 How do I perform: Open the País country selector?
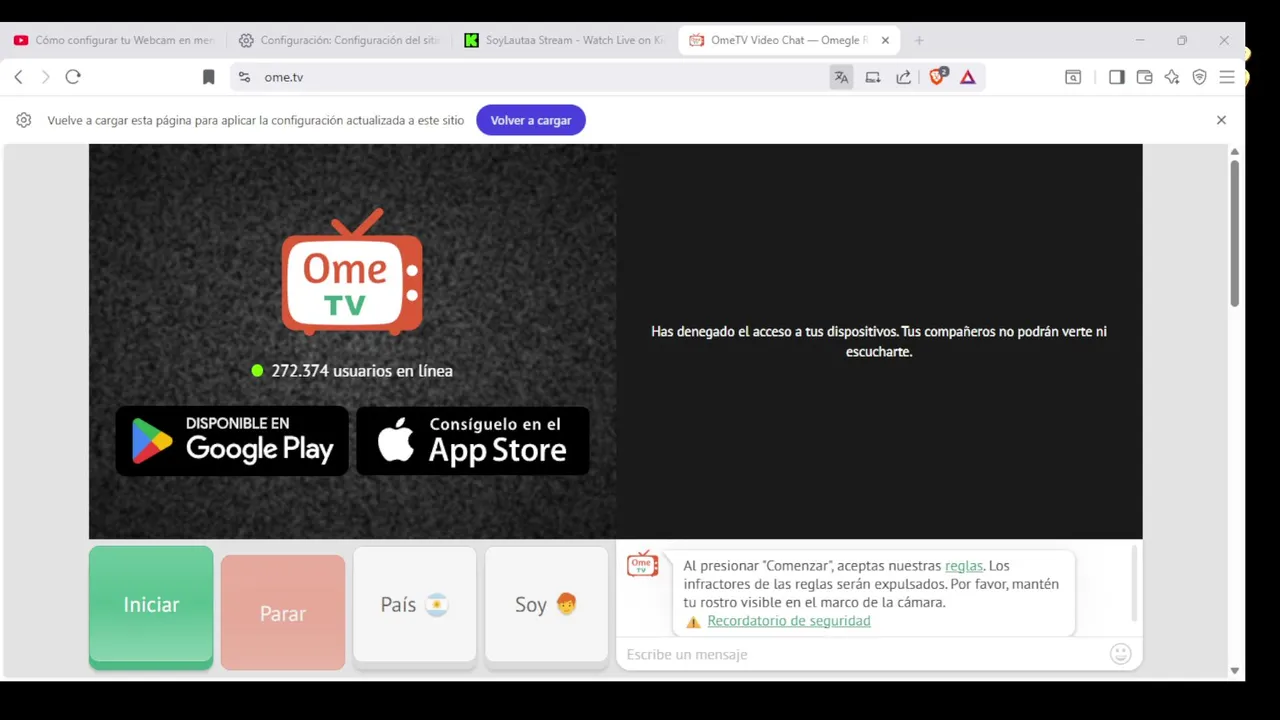point(415,605)
